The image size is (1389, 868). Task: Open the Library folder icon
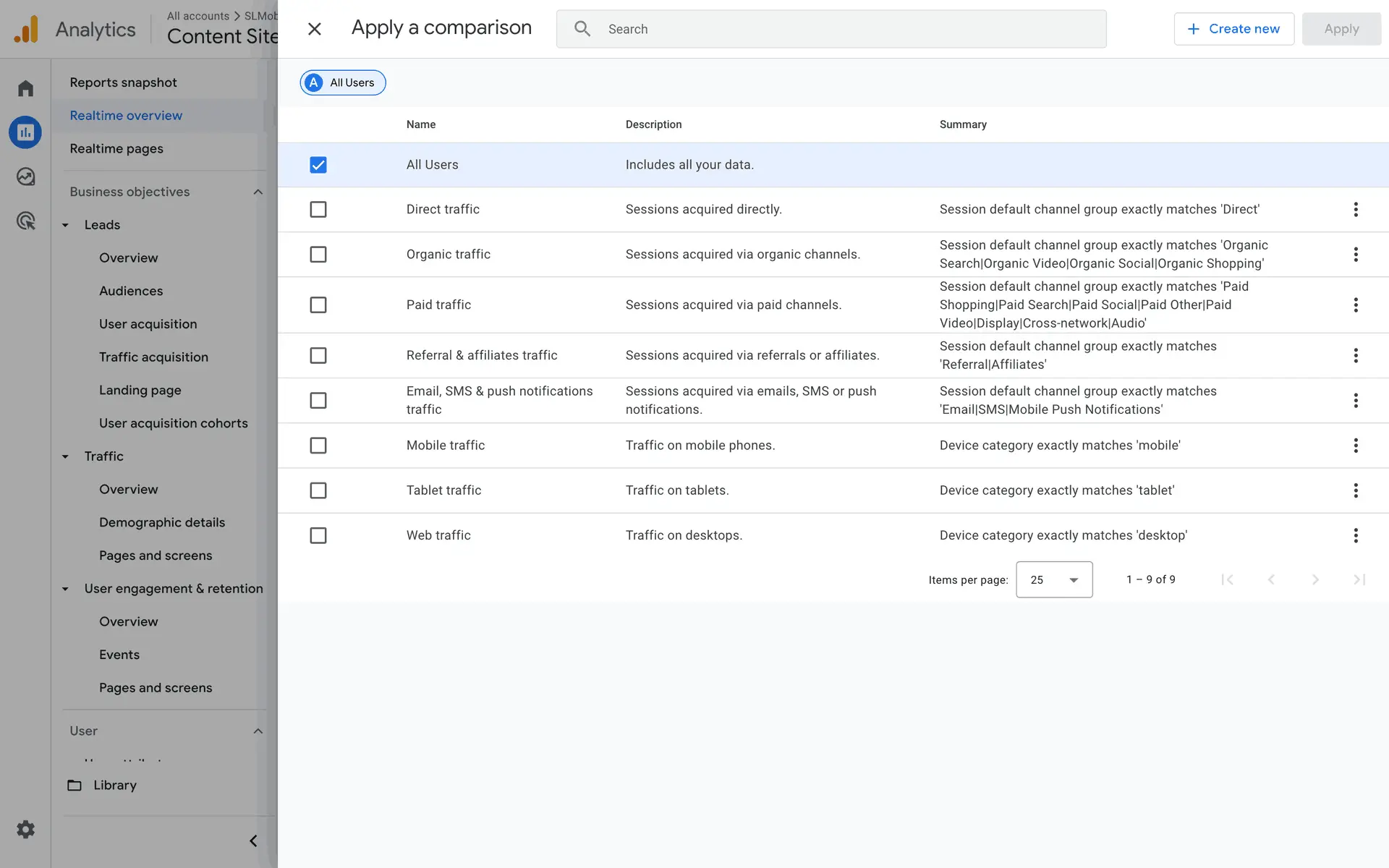click(x=75, y=785)
